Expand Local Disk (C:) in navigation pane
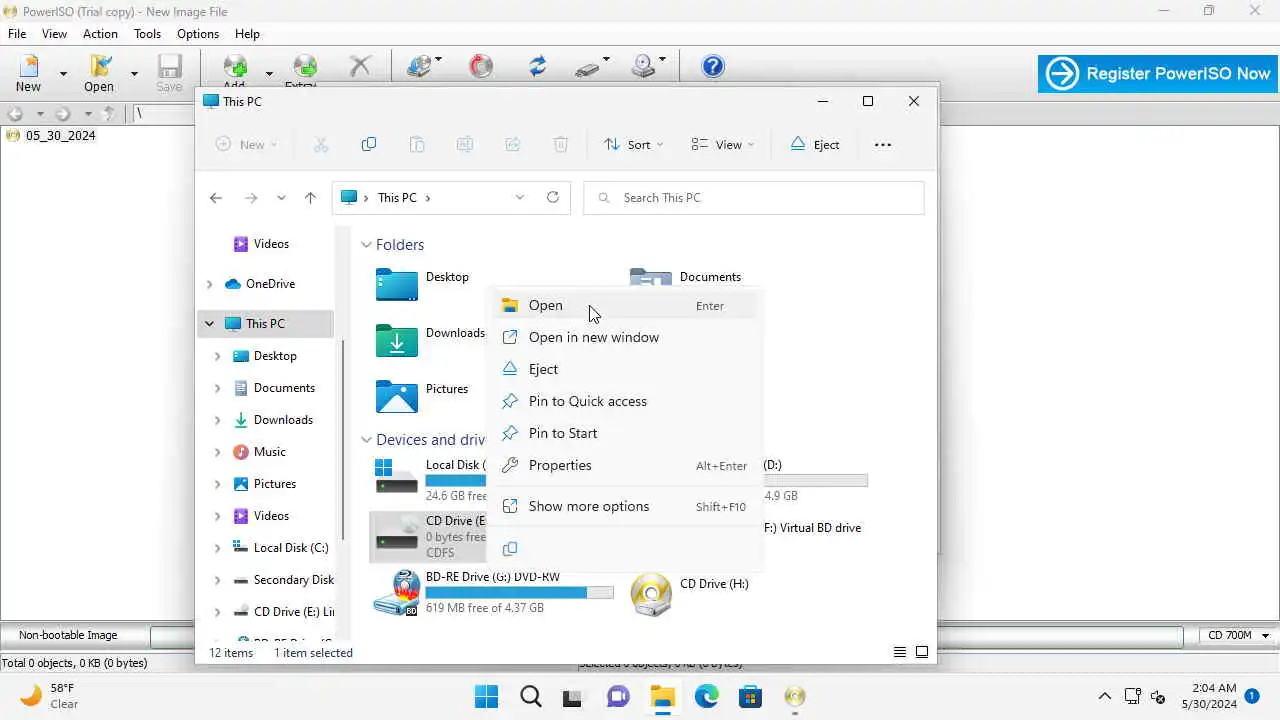Image resolution: width=1280 pixels, height=720 pixels. (217, 548)
